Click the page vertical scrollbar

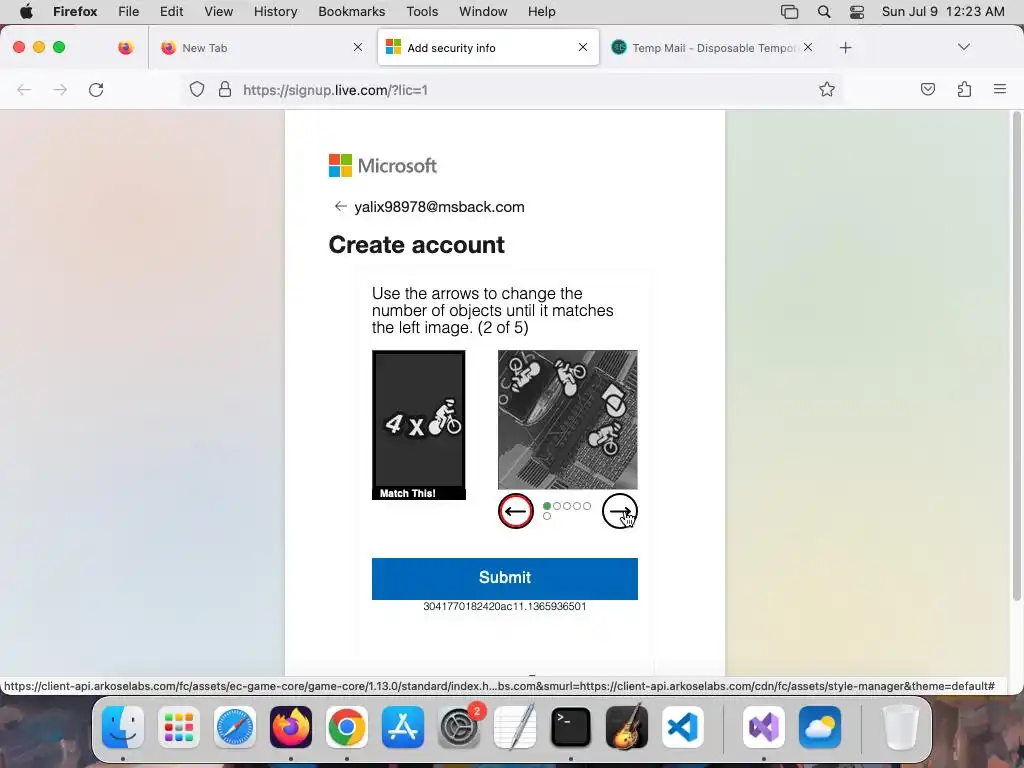1016,356
